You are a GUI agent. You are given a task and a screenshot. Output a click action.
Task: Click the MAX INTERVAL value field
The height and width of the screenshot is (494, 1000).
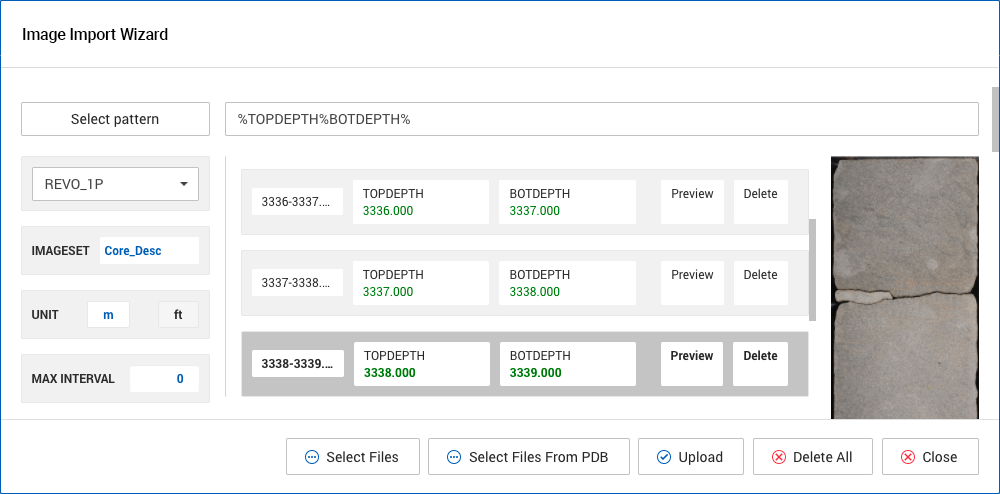165,379
